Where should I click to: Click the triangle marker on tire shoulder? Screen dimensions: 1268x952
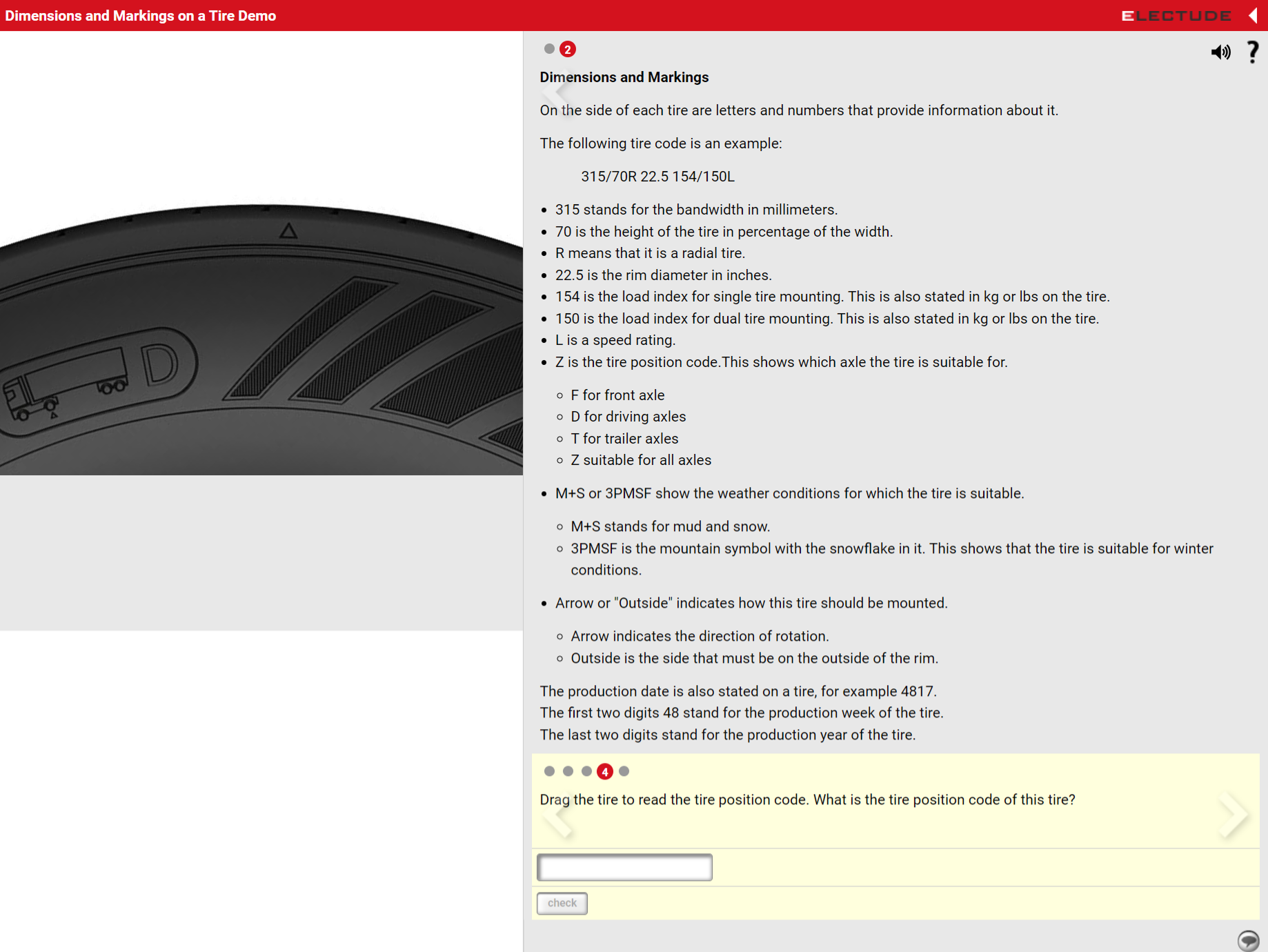point(288,230)
